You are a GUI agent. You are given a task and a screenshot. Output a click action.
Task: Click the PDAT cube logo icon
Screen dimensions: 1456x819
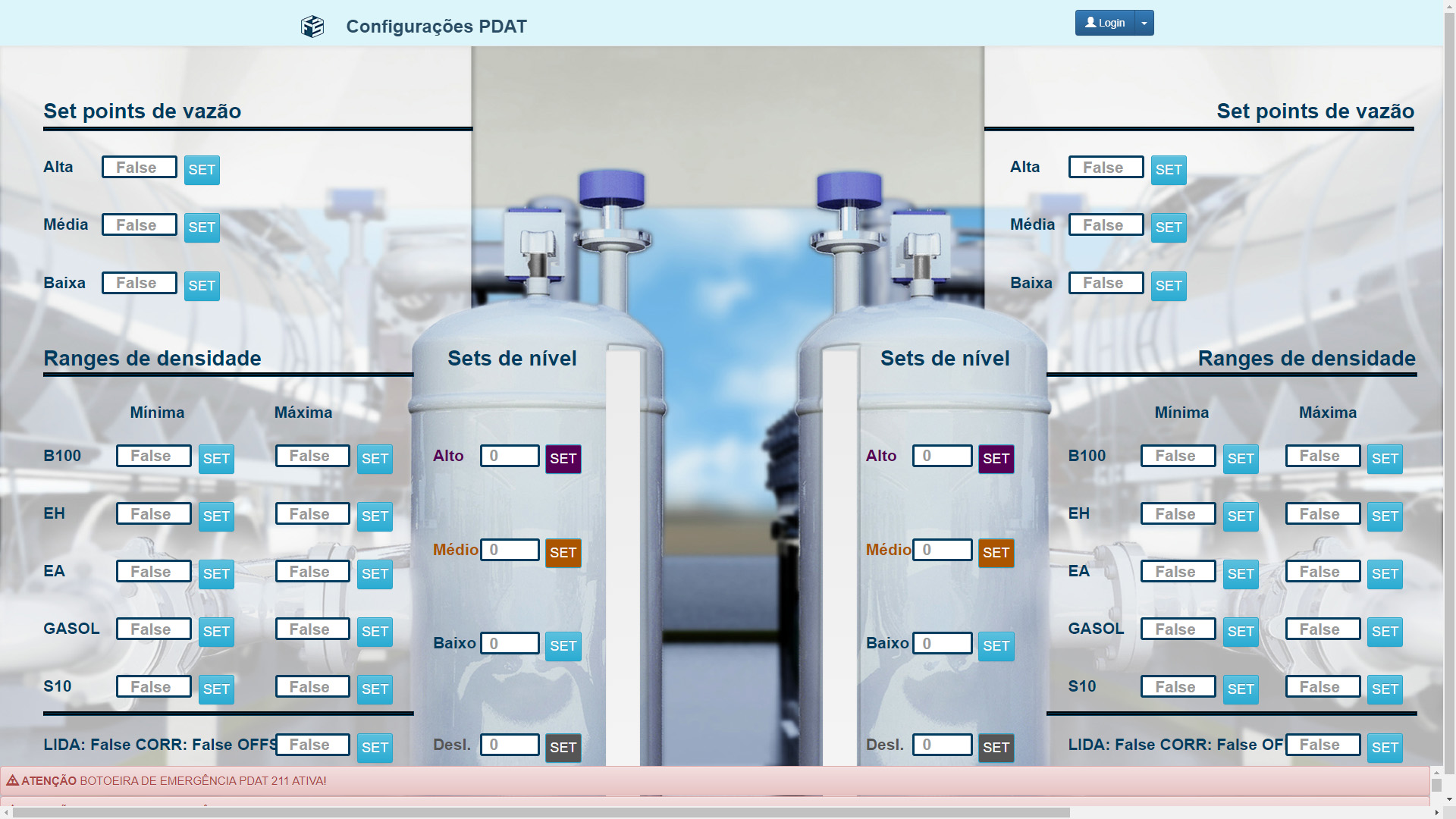coord(312,27)
